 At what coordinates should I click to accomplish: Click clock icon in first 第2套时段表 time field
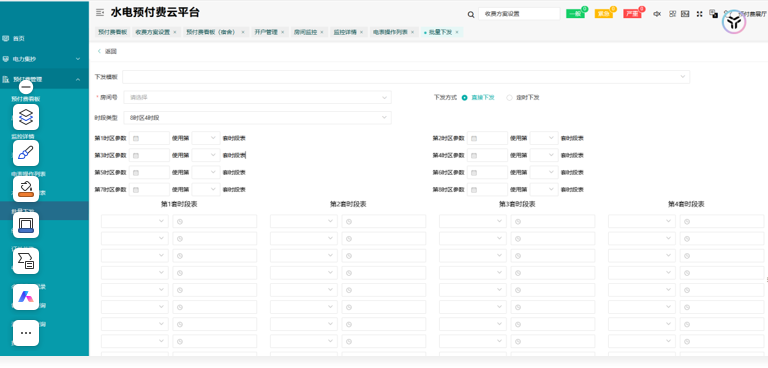(349, 221)
